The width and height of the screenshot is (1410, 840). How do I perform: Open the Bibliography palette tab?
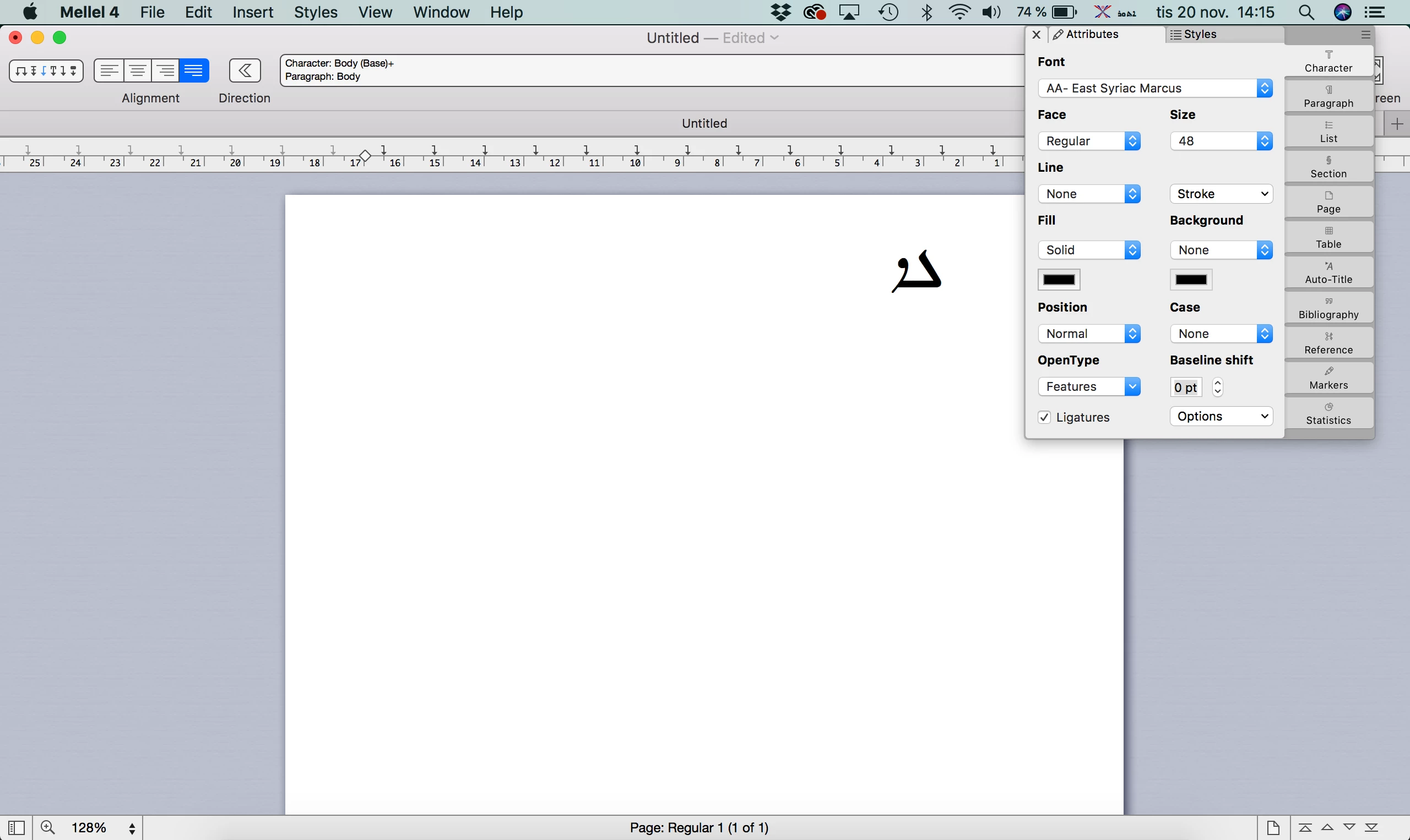click(1328, 308)
